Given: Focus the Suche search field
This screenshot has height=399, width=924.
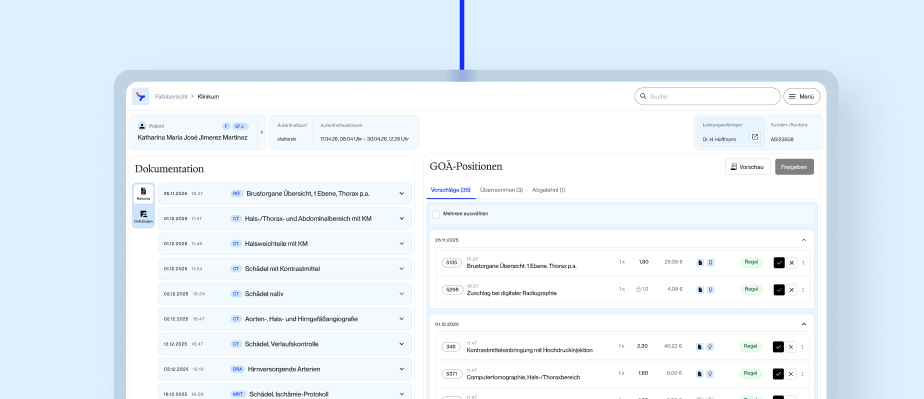Looking at the screenshot, I should 707,97.
